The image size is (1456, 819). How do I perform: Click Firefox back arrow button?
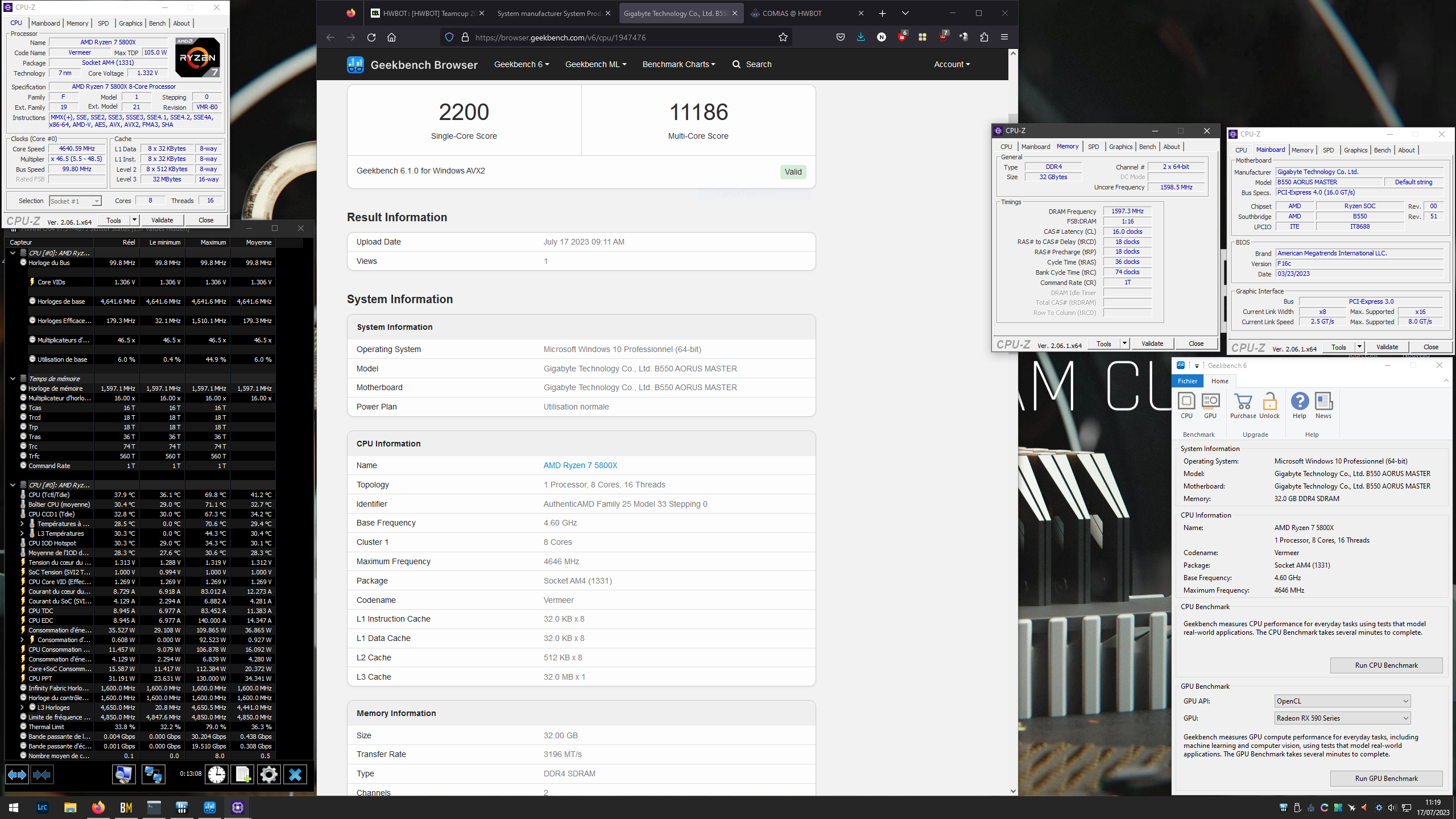330,37
